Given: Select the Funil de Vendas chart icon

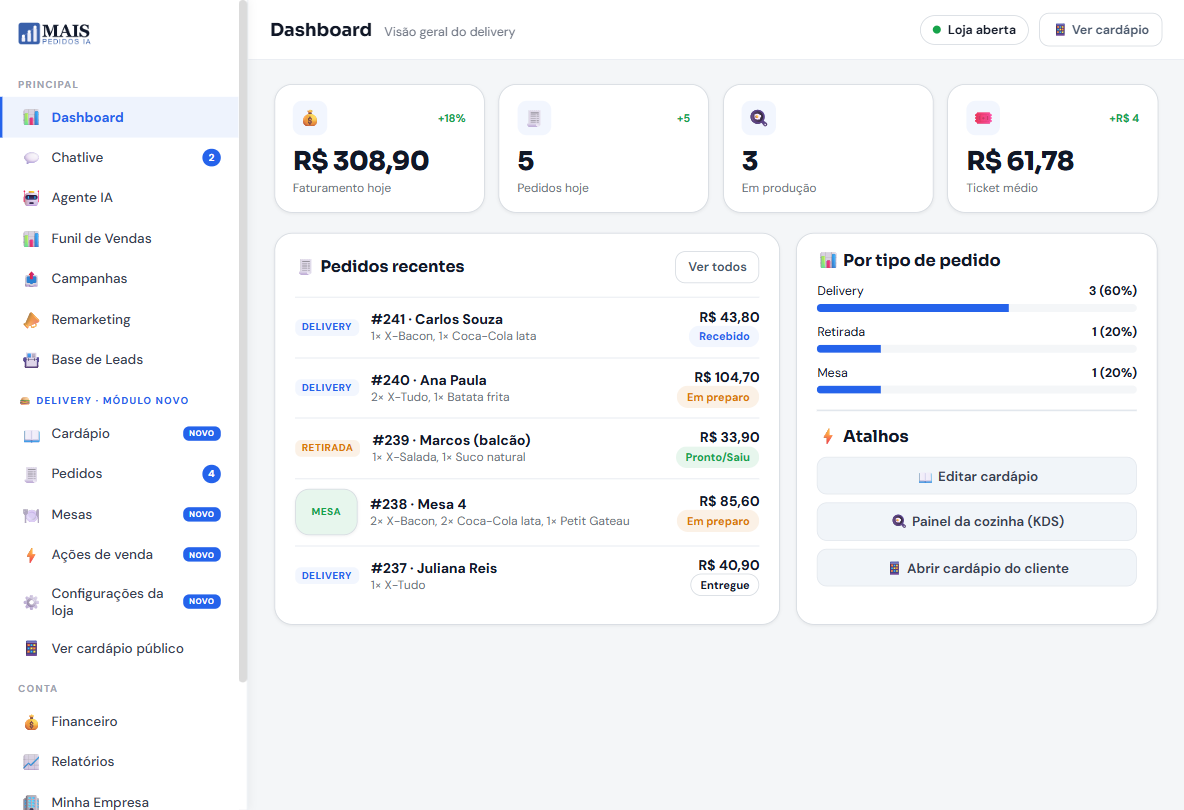Looking at the screenshot, I should (x=31, y=239).
